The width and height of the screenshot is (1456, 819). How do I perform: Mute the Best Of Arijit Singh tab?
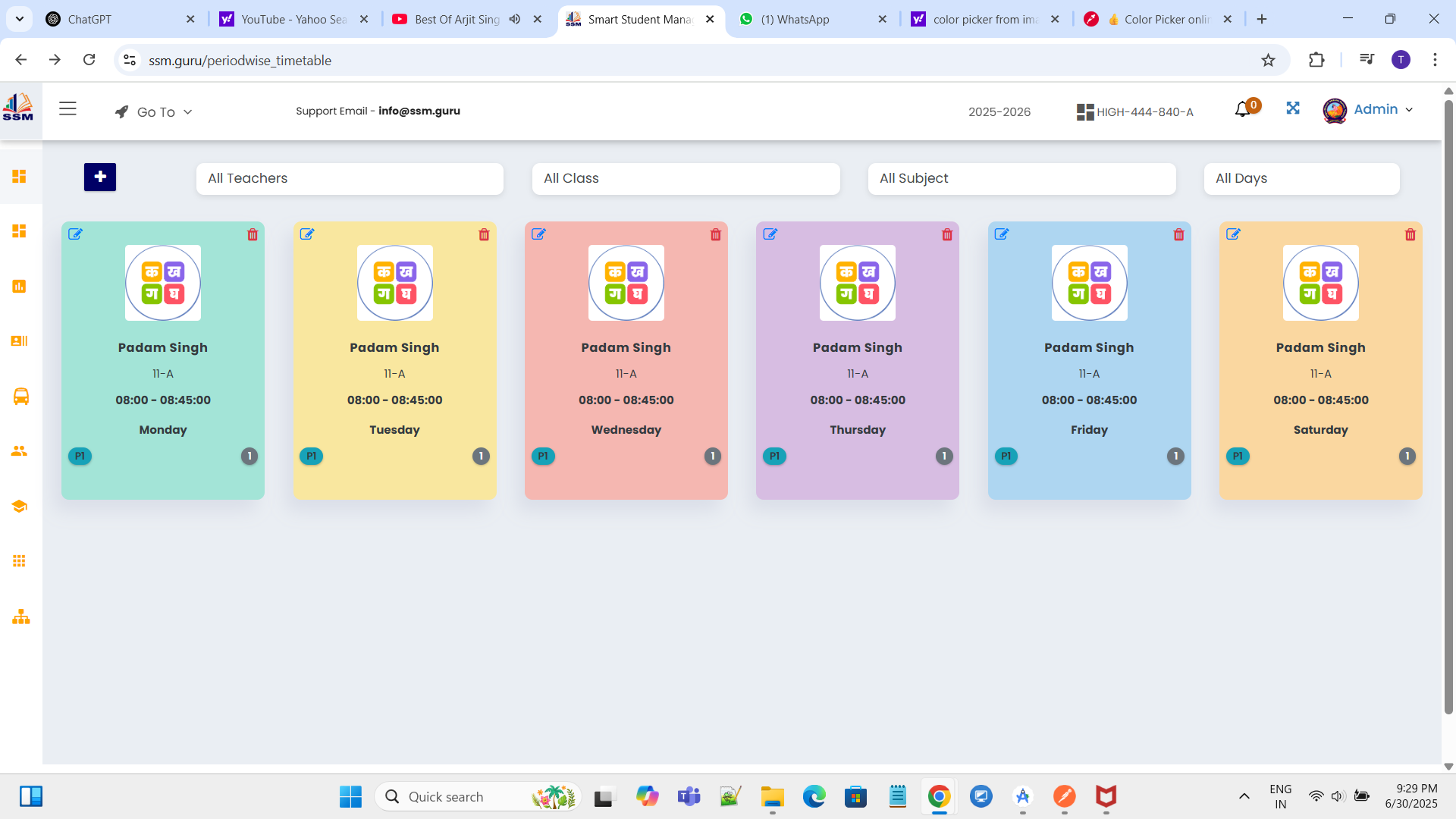click(x=515, y=19)
